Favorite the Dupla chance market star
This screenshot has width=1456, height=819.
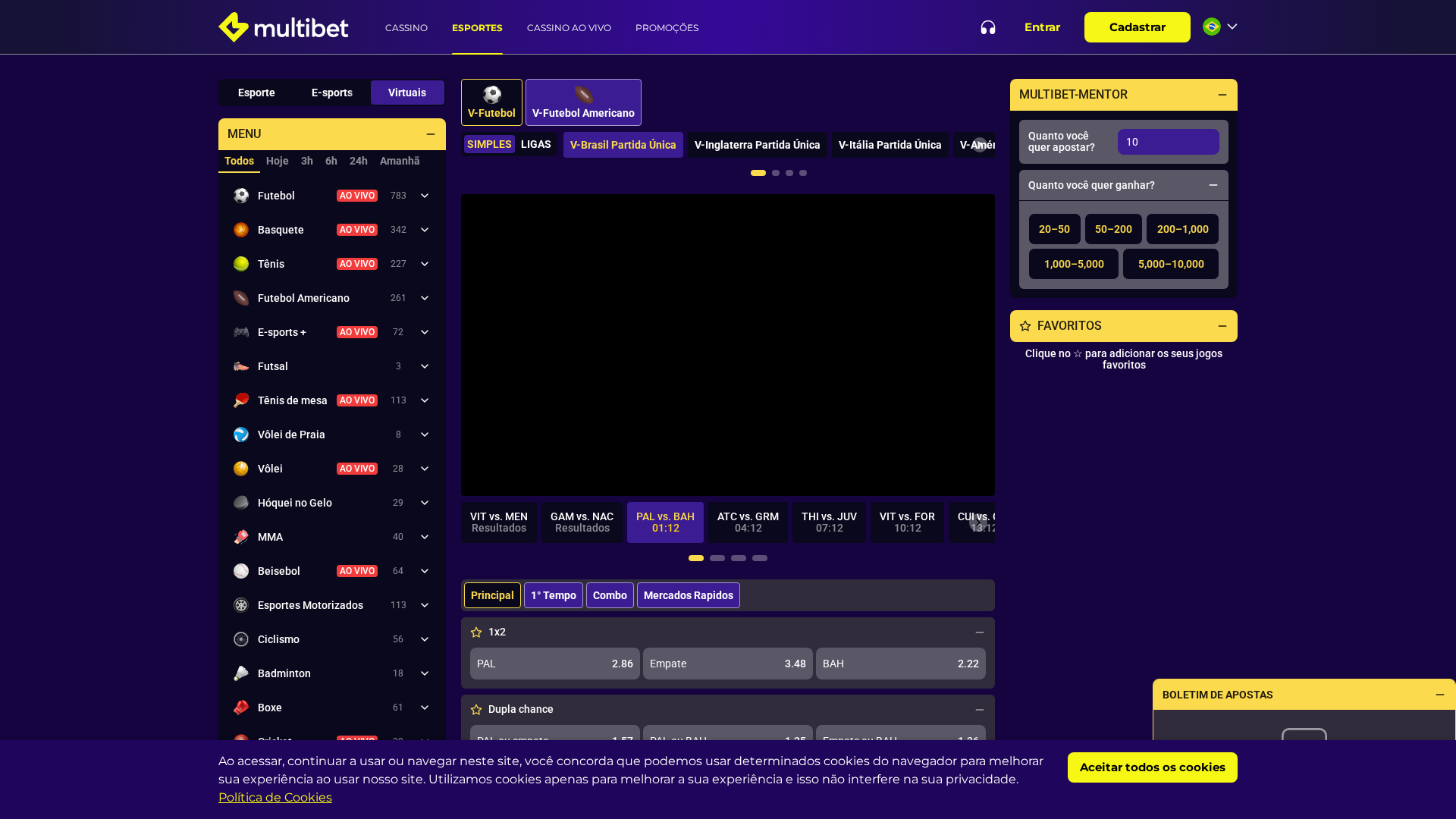click(x=476, y=710)
